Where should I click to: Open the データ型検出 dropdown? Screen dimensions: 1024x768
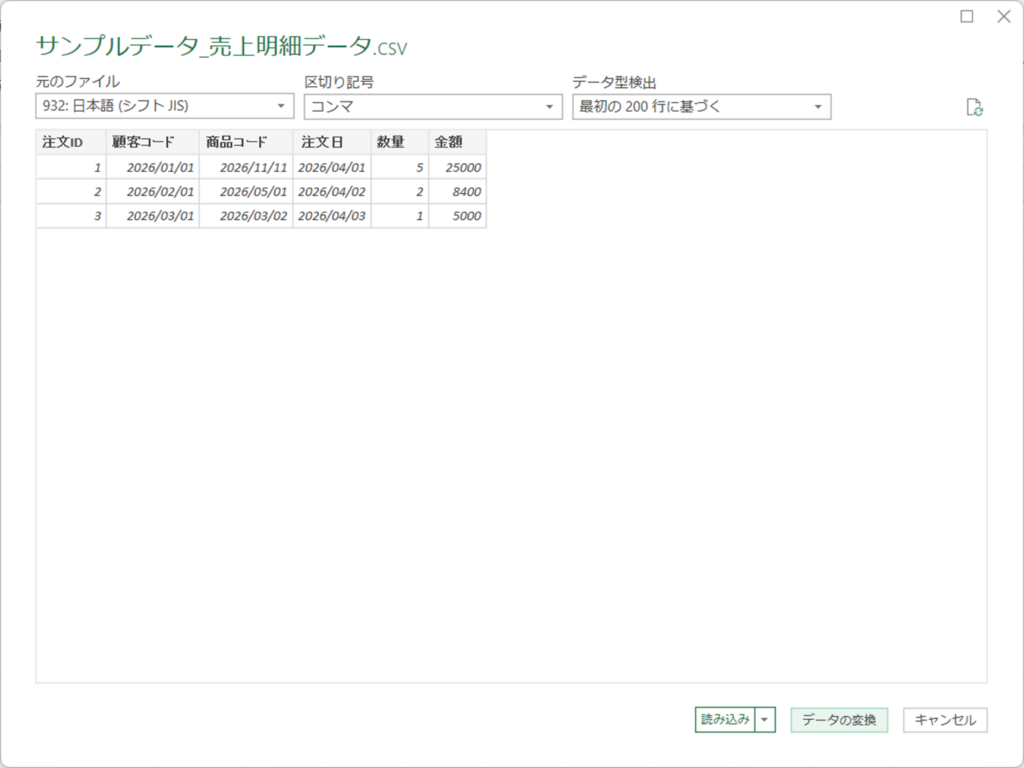tap(701, 106)
